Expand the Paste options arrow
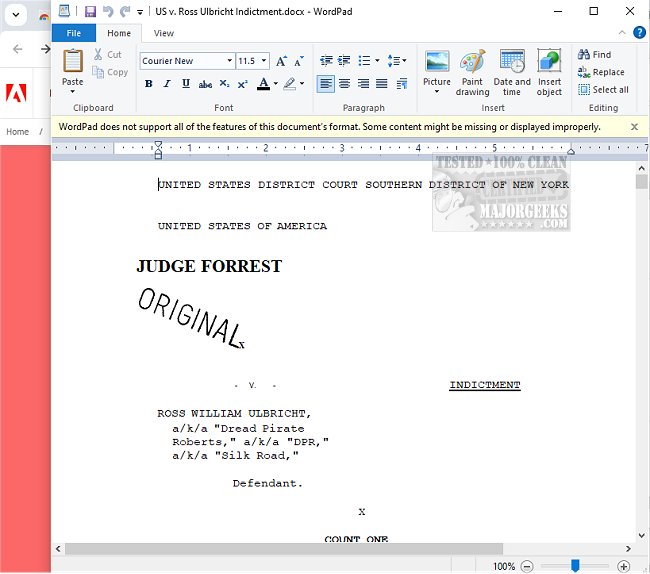Image resolution: width=650 pixels, height=574 pixels. [73, 91]
